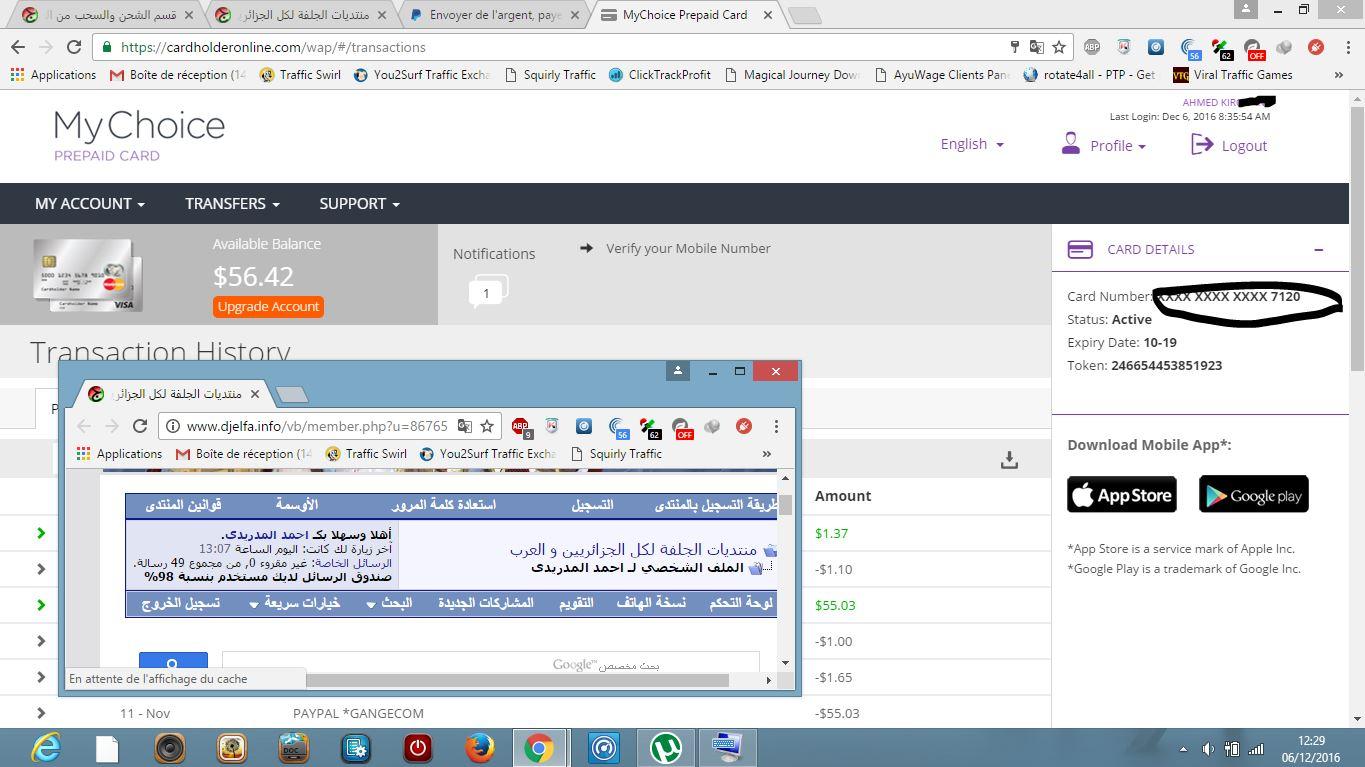Expand the 11 - Nov PAYPAL row
1365x767 pixels.
tap(41, 713)
